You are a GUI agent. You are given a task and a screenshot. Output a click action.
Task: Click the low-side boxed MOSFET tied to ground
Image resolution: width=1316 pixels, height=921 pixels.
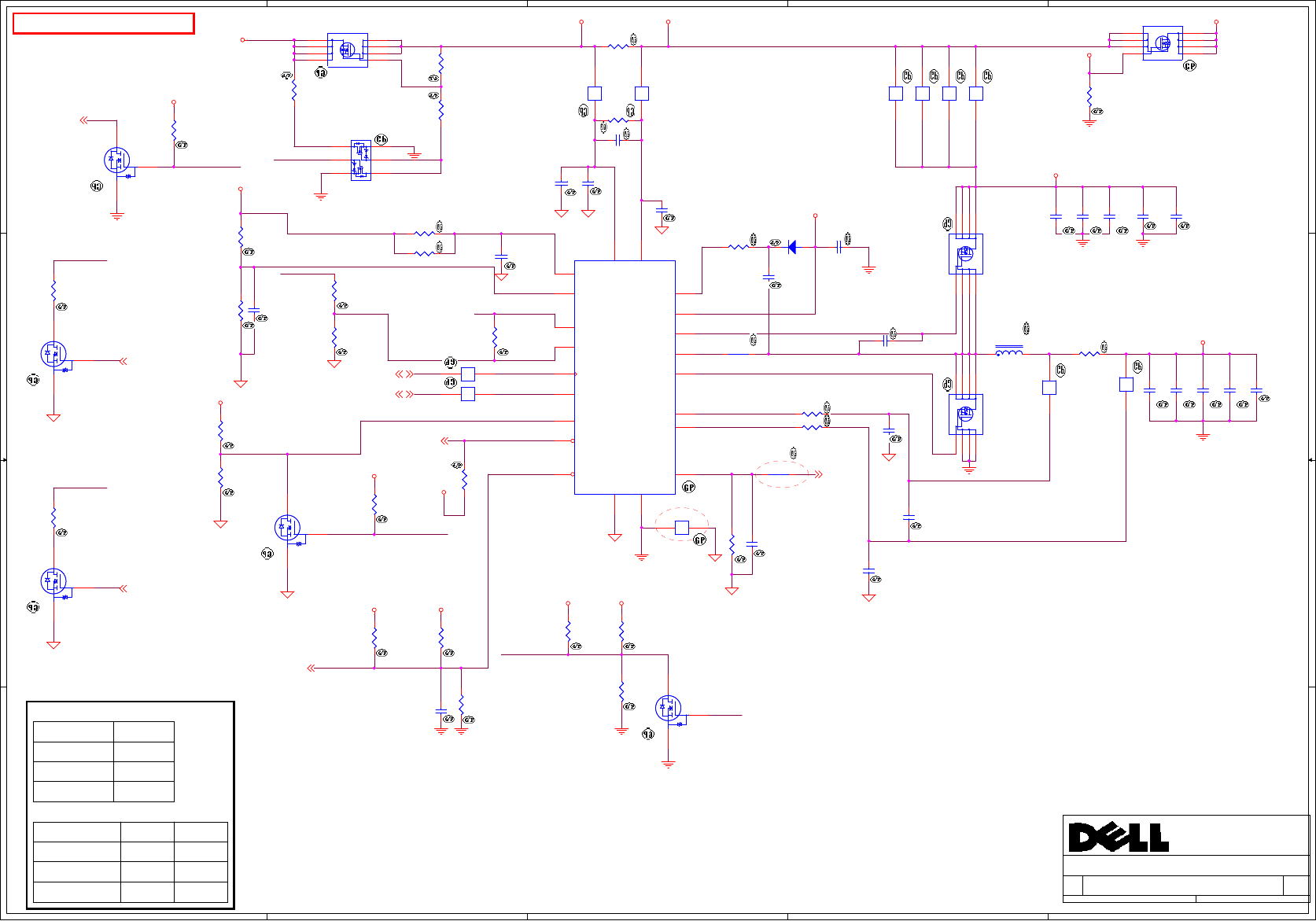click(x=966, y=414)
